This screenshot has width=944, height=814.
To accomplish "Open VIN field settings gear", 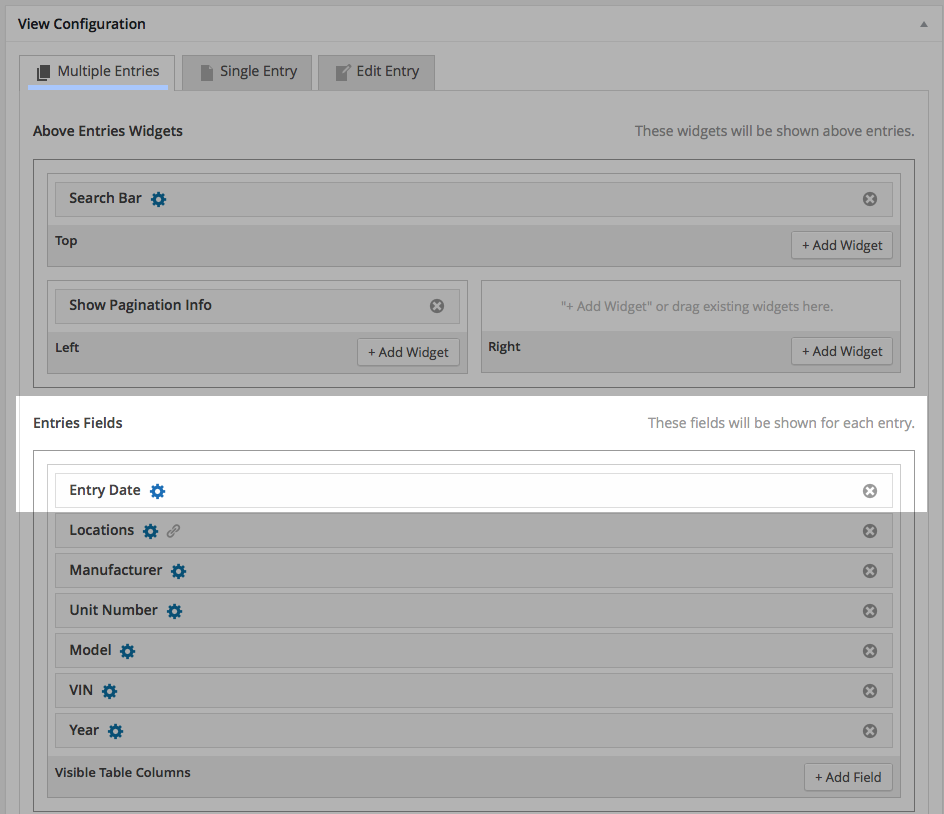I will pos(109,691).
